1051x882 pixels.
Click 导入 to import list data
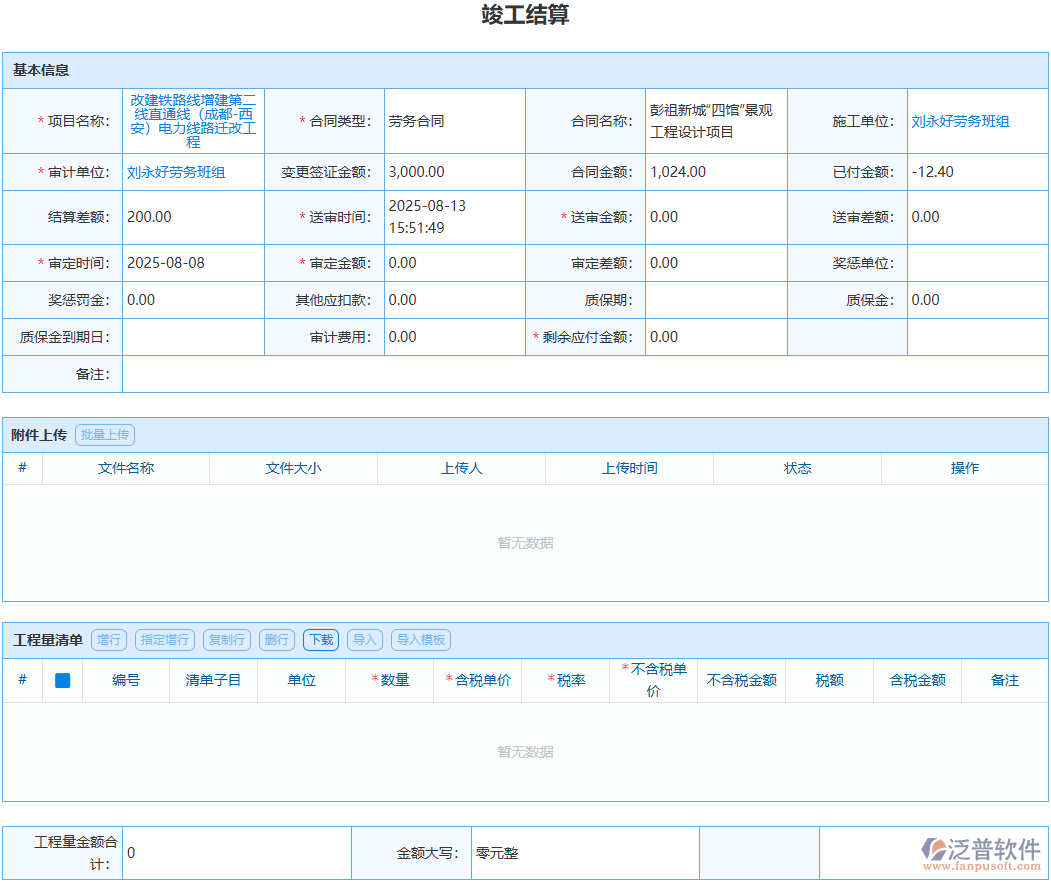coord(364,640)
